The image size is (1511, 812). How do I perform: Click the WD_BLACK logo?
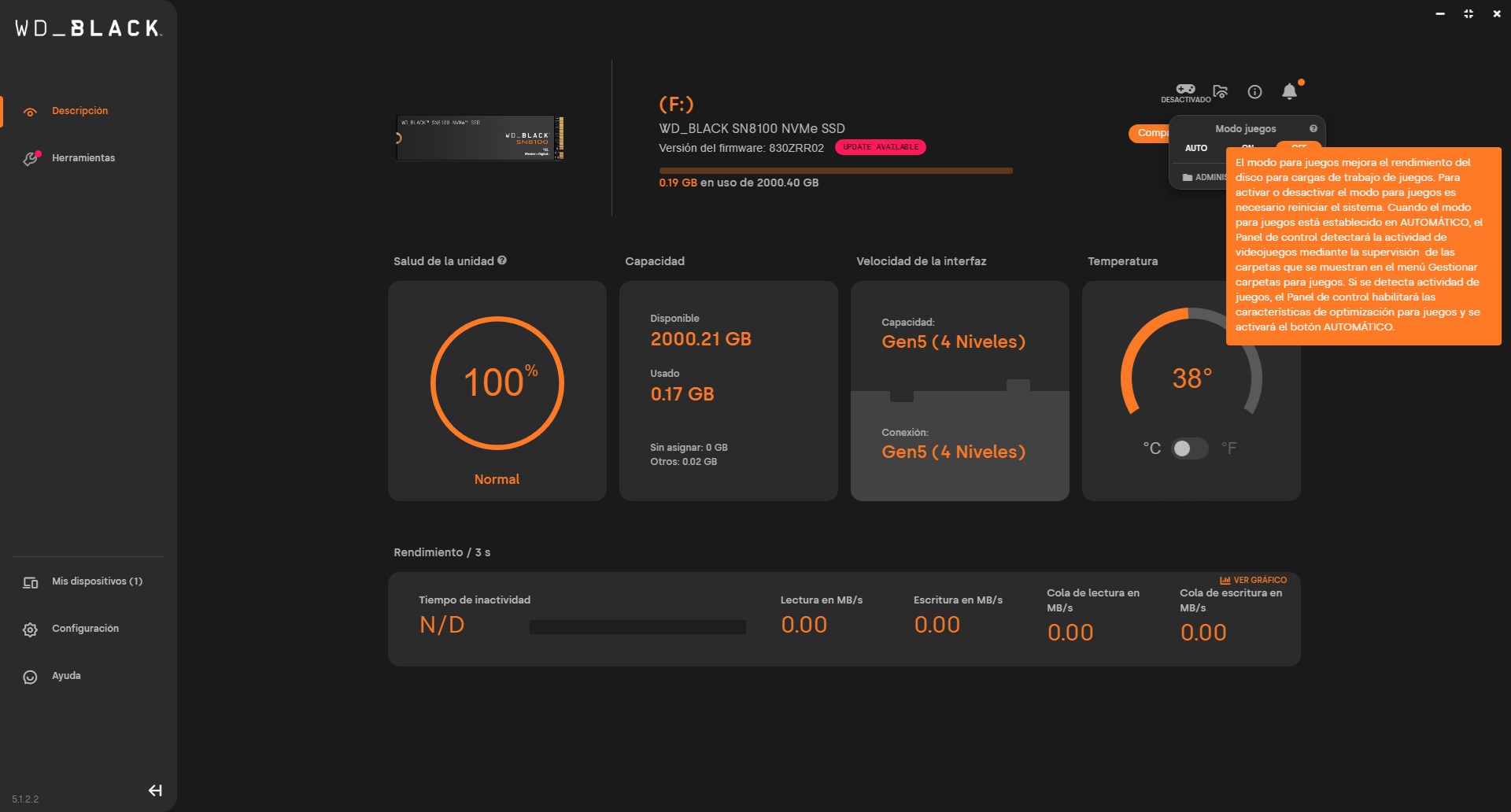88,29
